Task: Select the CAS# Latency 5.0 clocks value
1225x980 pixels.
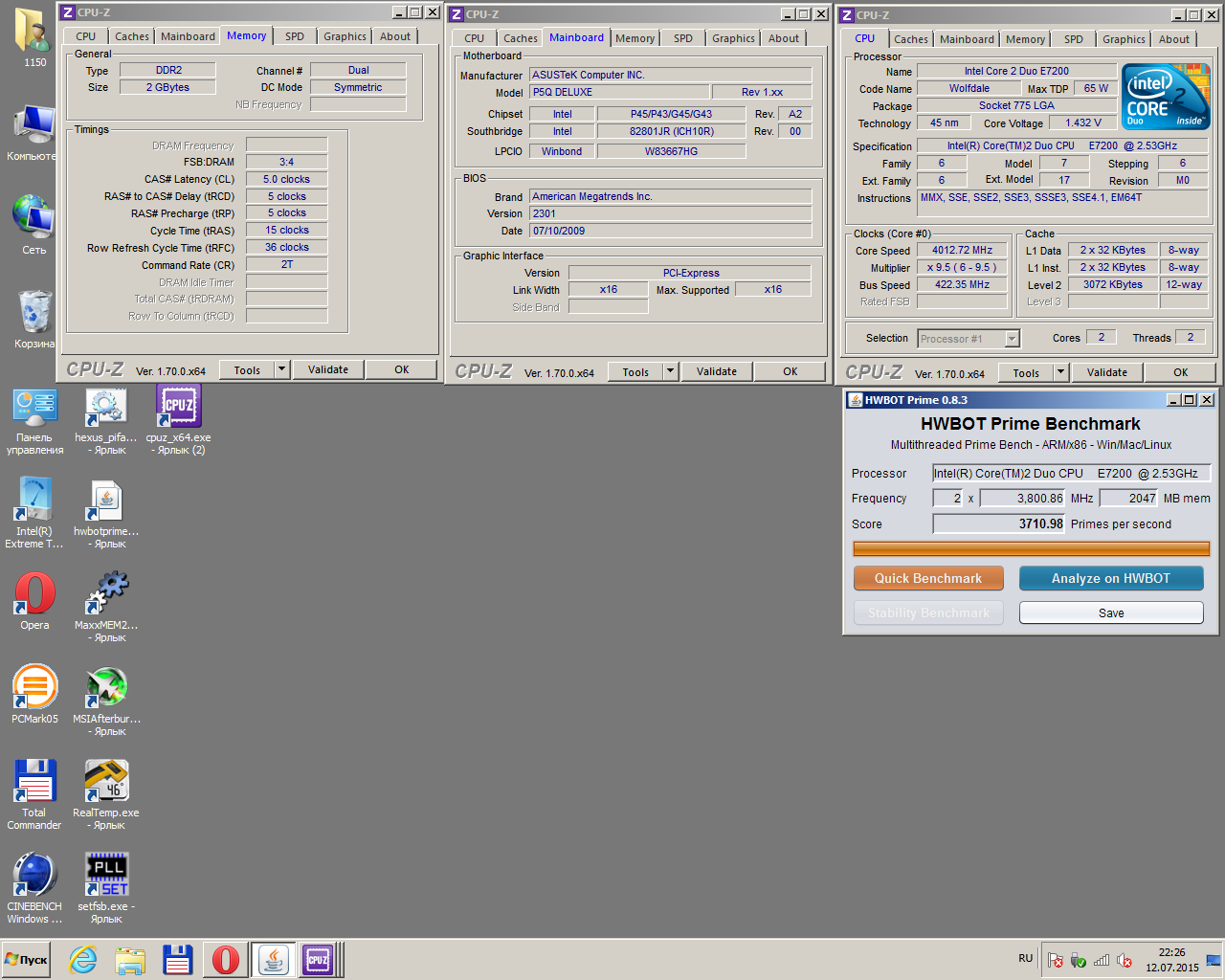Action: coord(287,179)
